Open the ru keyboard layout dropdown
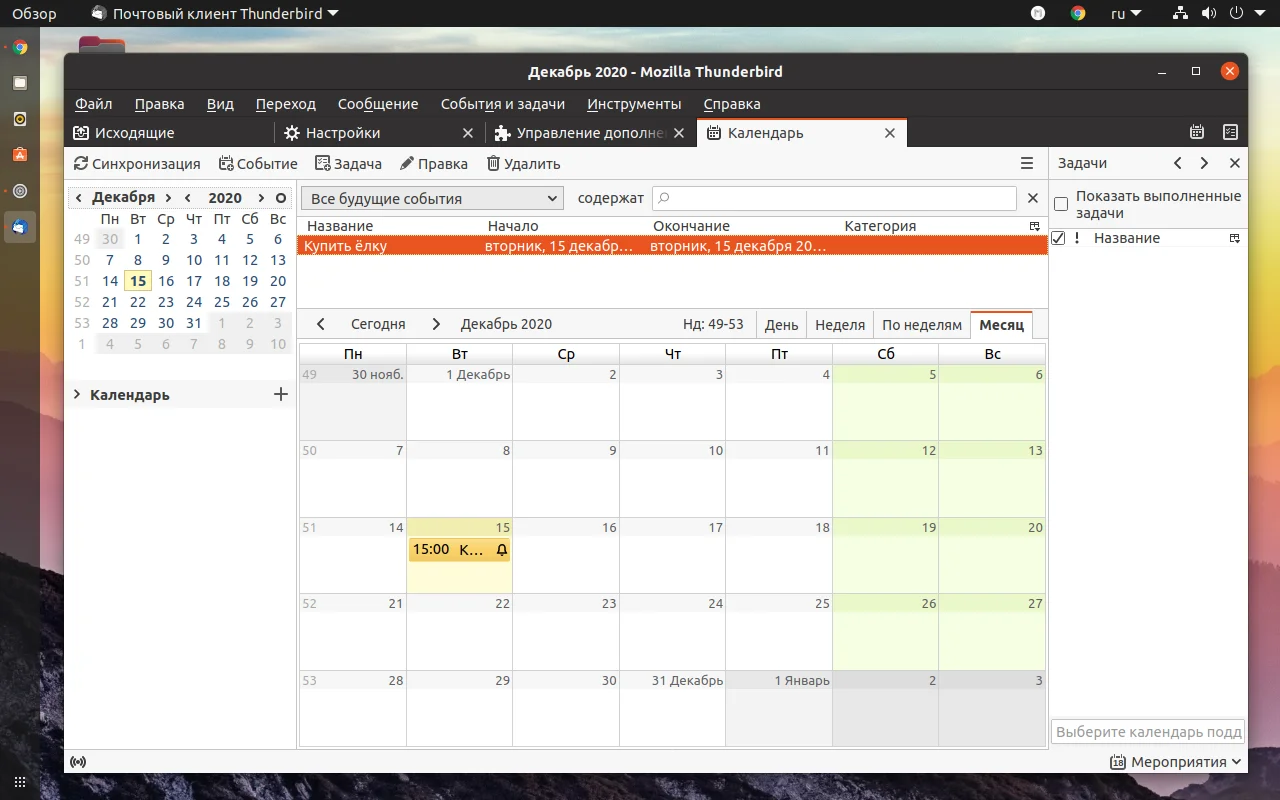 [1126, 14]
